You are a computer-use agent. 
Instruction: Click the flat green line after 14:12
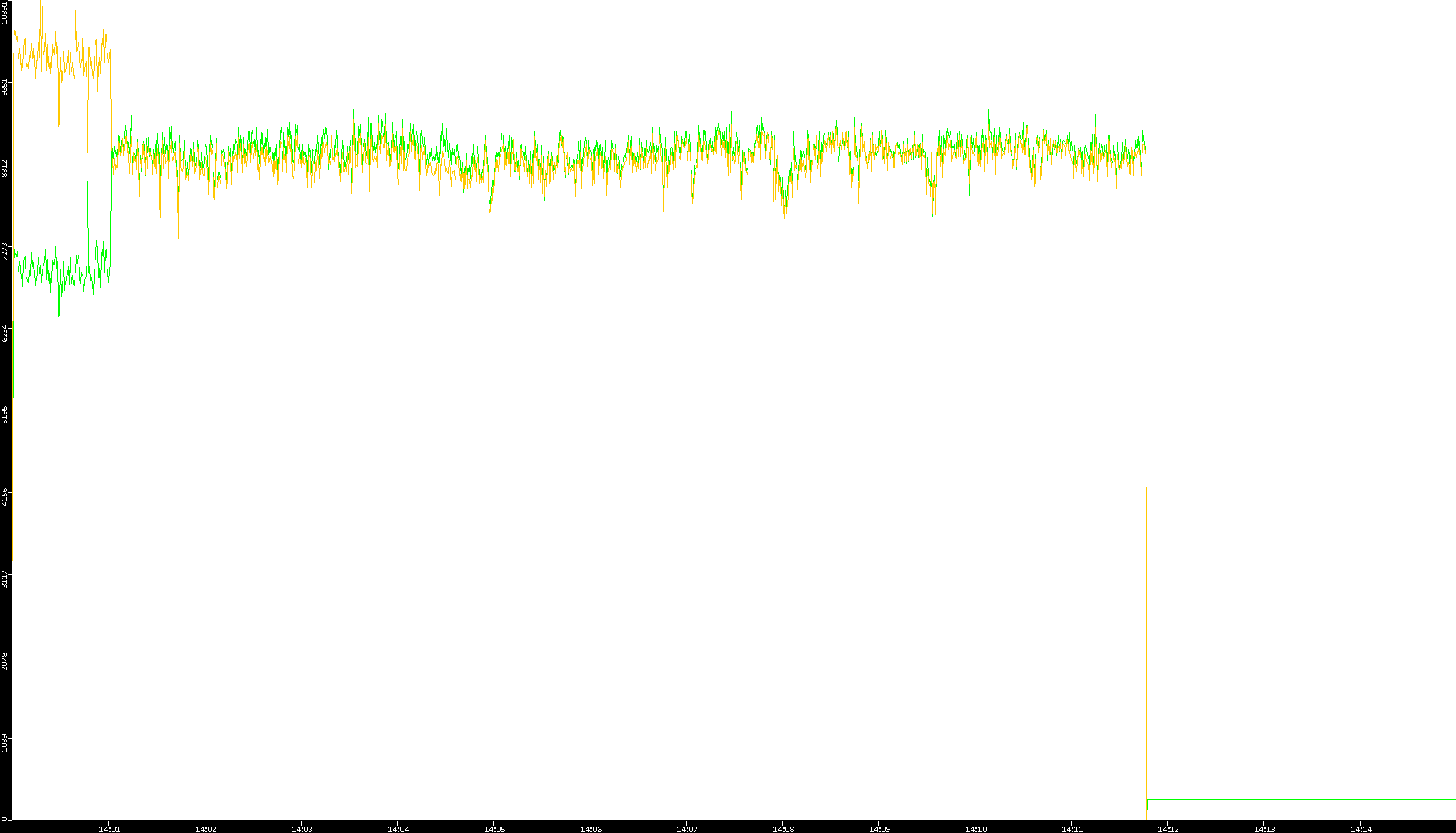coord(1300,799)
